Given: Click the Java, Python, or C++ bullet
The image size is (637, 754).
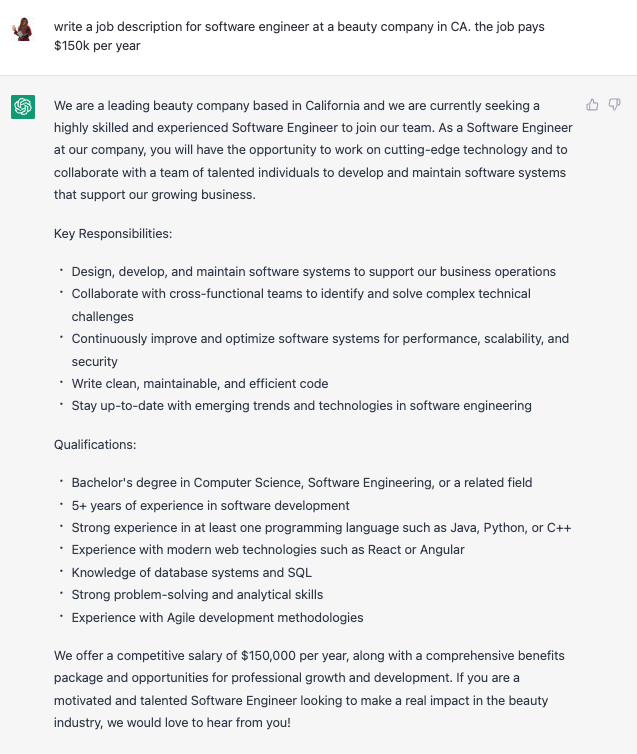Looking at the screenshot, I should pos(321,528).
